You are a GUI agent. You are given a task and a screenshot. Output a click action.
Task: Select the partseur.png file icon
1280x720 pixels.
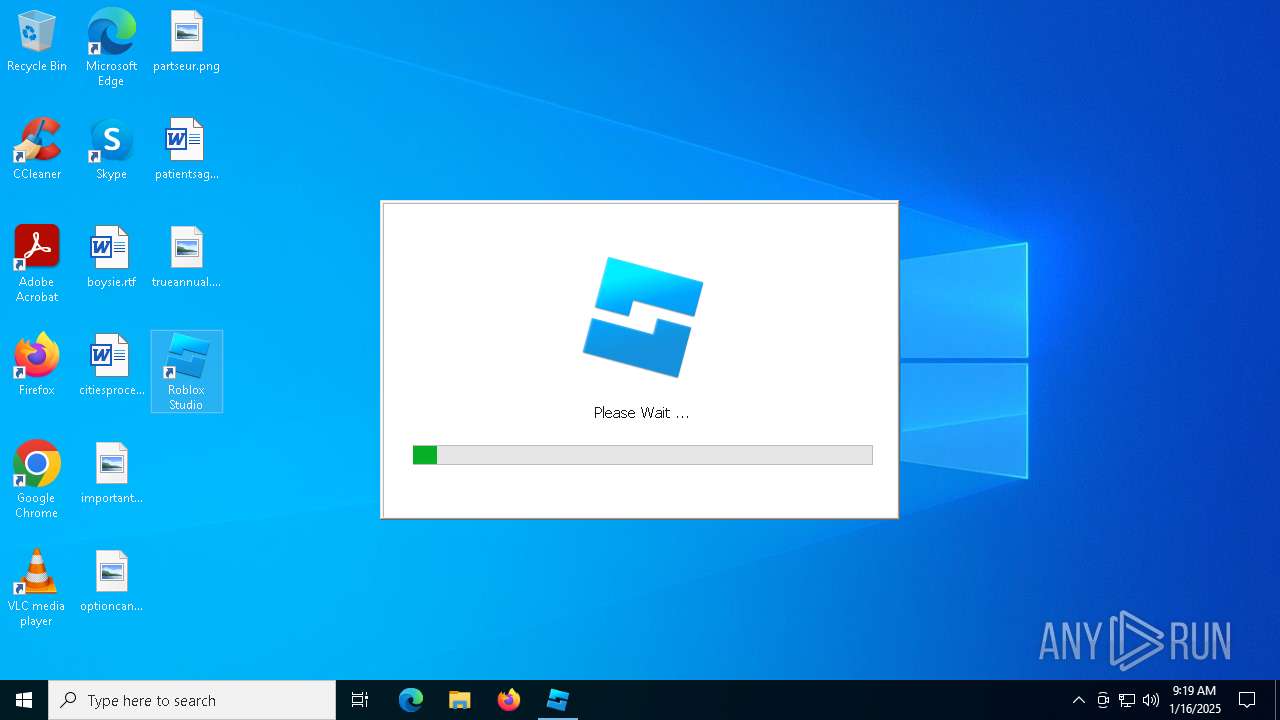tap(186, 42)
